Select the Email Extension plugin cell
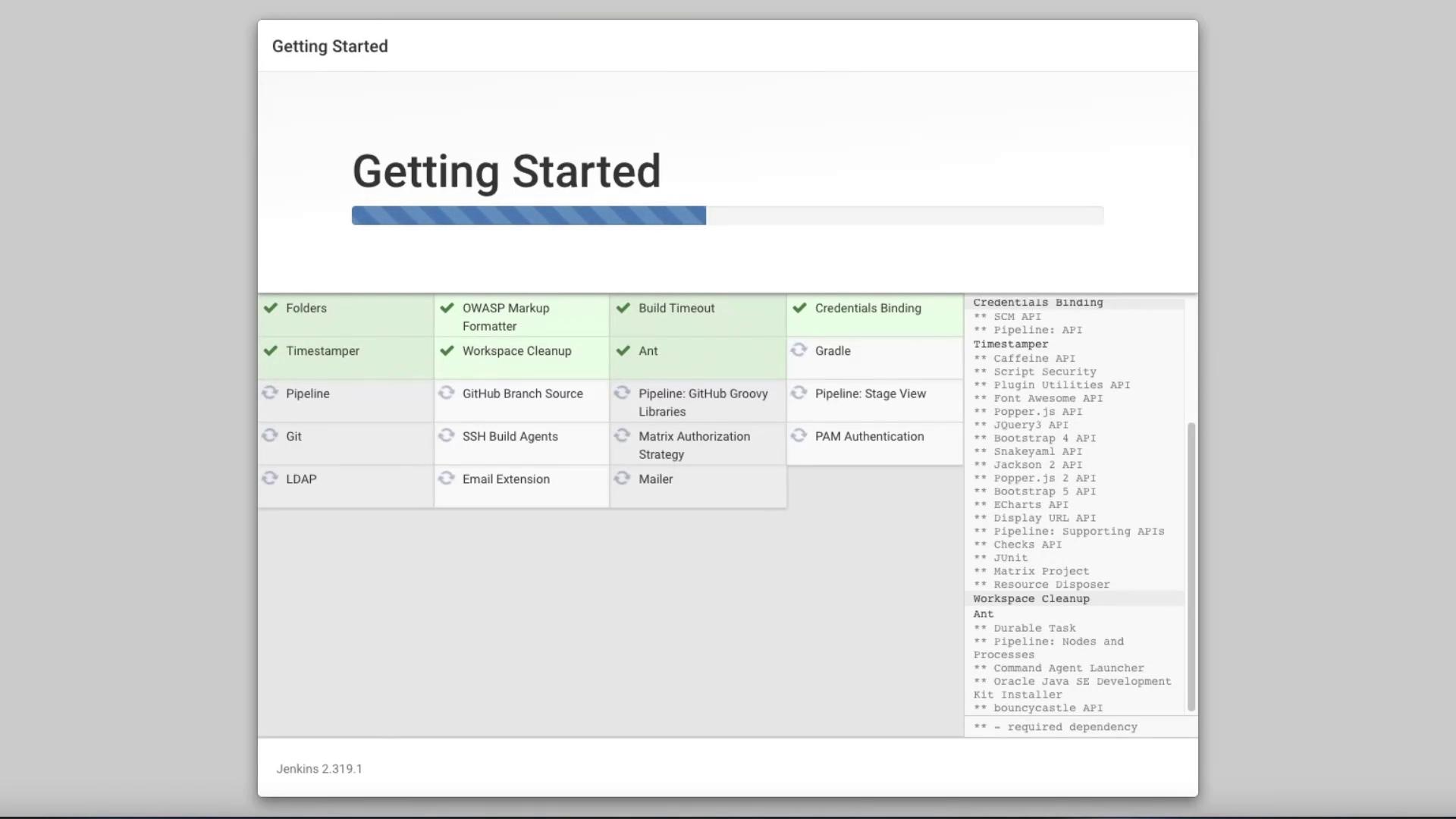1456x819 pixels. click(506, 479)
